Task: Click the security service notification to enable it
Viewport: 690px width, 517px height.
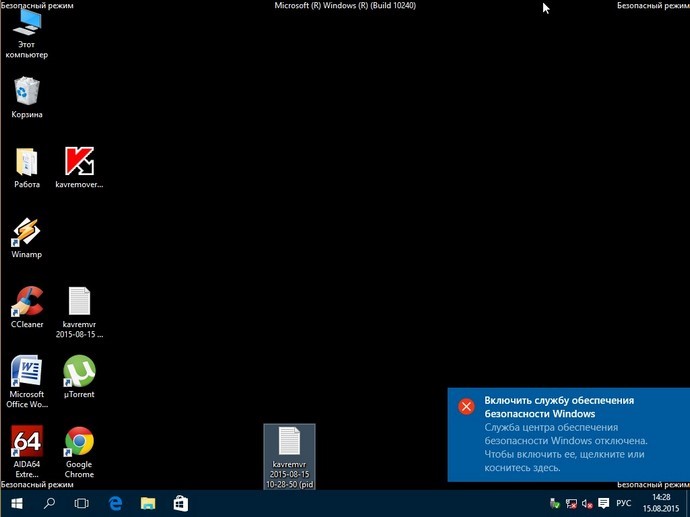Action: pos(569,434)
